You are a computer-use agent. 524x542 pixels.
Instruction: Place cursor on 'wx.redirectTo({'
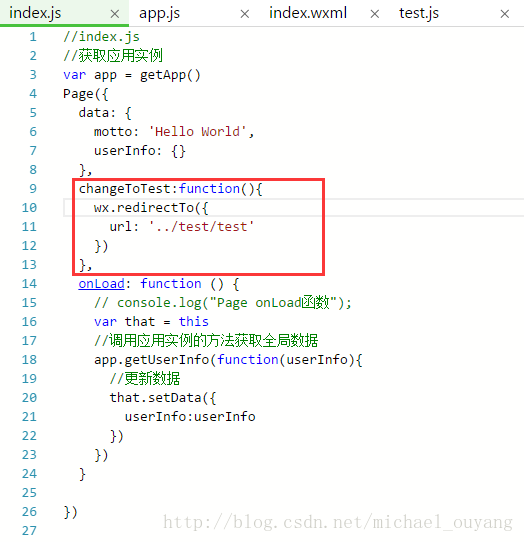pyautogui.click(x=151, y=208)
